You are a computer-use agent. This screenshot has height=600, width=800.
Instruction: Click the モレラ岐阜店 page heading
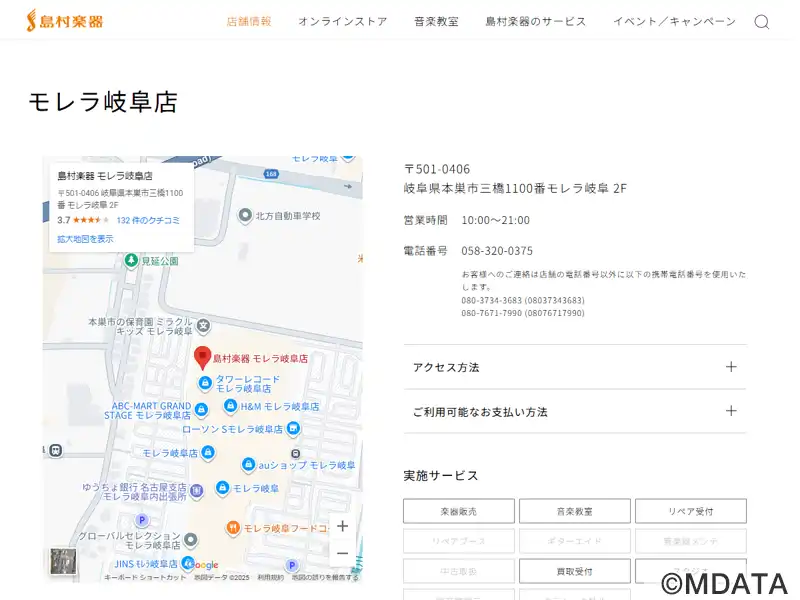[103, 102]
